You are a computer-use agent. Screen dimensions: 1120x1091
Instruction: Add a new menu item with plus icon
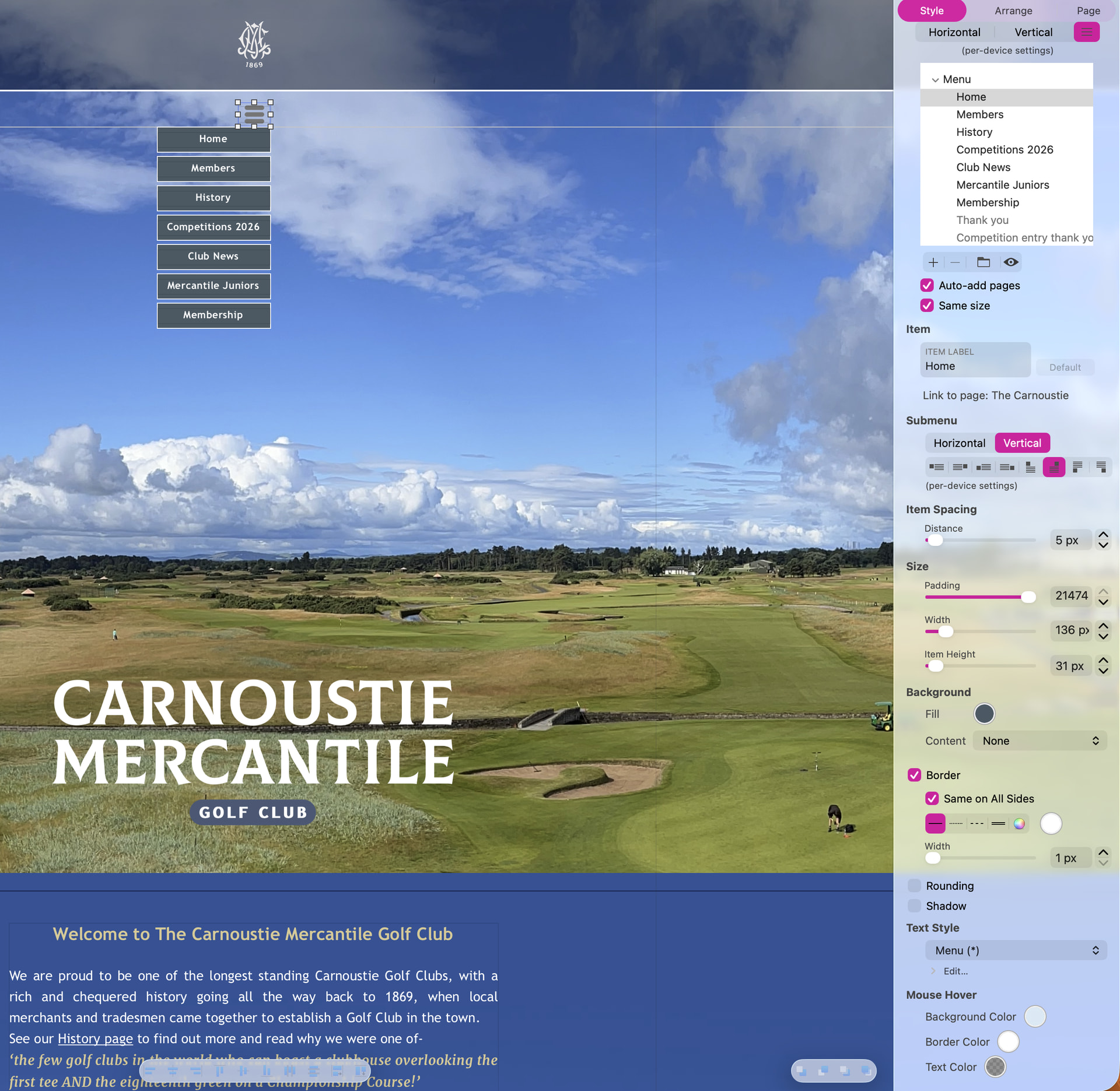click(x=933, y=262)
